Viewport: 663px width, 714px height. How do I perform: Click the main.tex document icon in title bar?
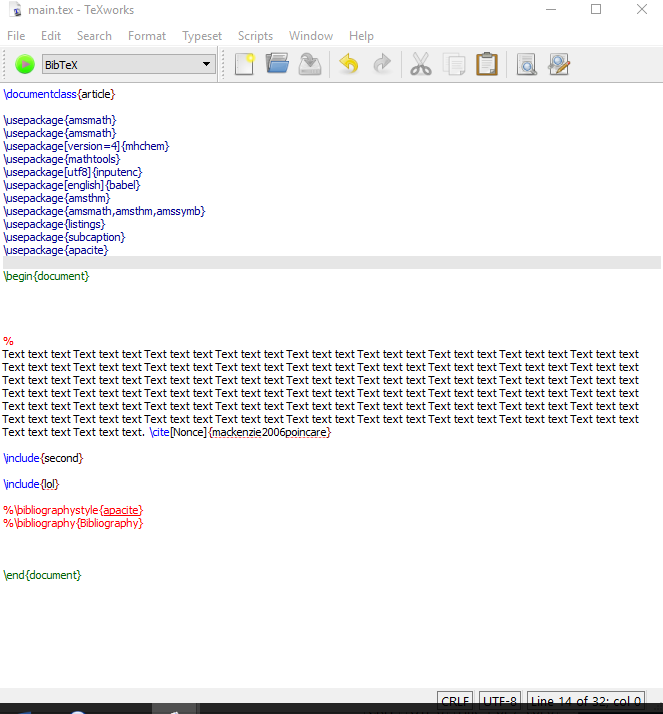(16, 10)
